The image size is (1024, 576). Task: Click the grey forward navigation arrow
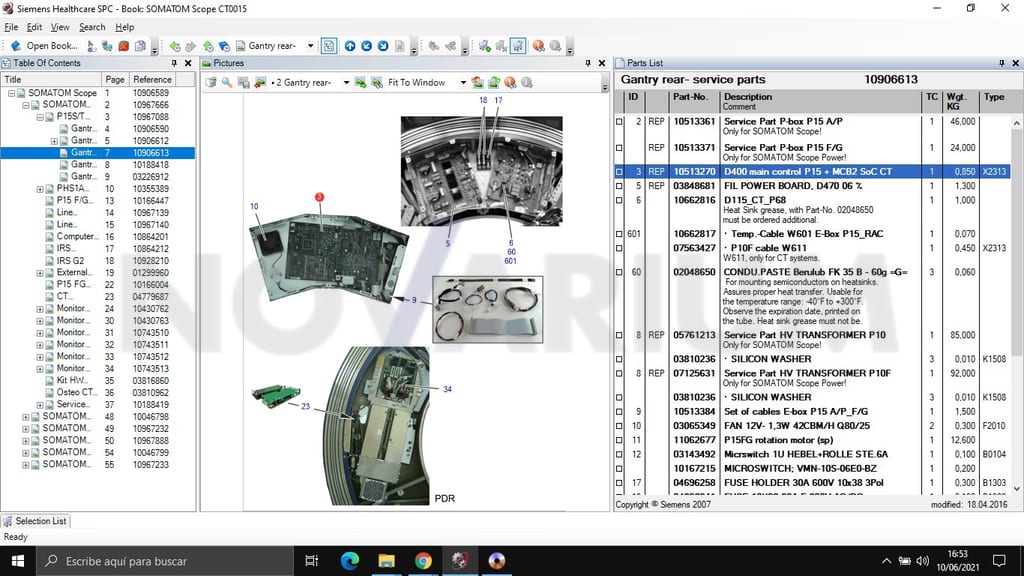191,46
